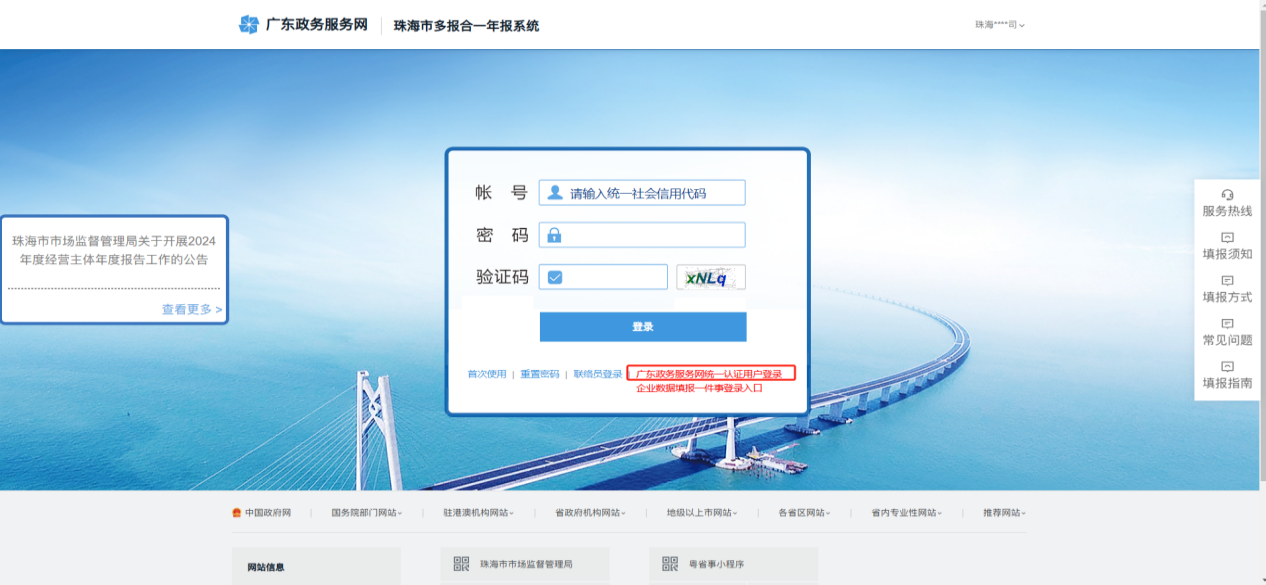Open the 填报须知 sidebar icon
The image size is (1266, 585).
[x=1227, y=237]
